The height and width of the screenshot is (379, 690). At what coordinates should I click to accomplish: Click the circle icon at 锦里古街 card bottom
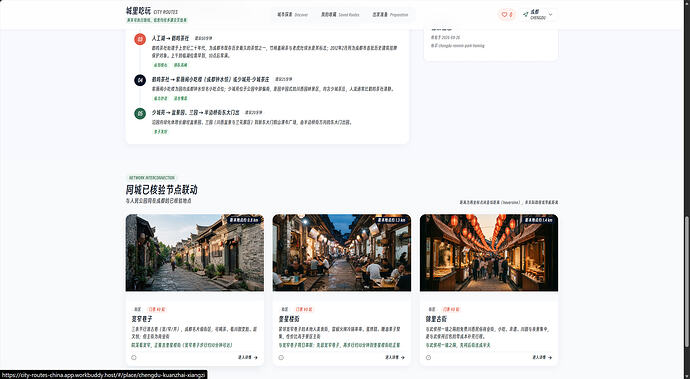pos(428,357)
